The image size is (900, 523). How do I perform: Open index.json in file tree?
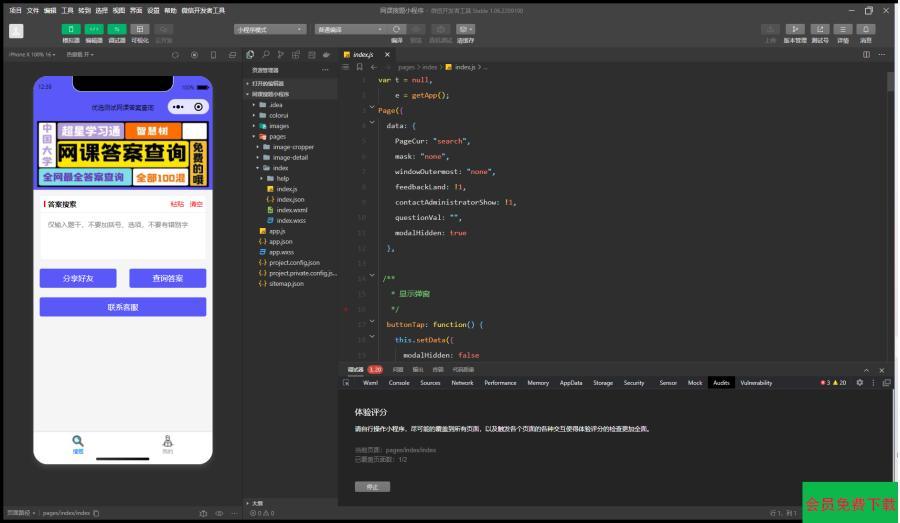point(292,199)
